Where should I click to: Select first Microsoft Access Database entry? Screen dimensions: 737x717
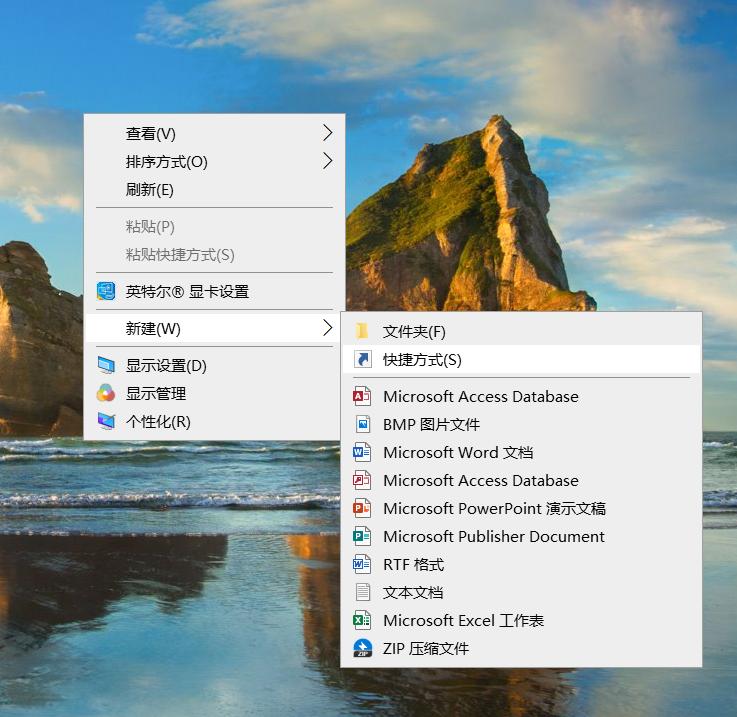tap(521, 396)
